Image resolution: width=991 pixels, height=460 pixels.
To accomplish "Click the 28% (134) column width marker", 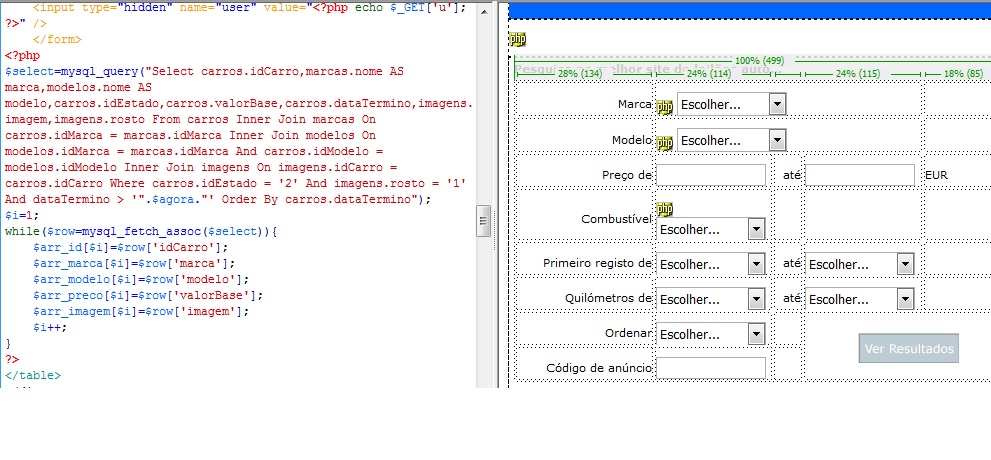I will [x=580, y=74].
